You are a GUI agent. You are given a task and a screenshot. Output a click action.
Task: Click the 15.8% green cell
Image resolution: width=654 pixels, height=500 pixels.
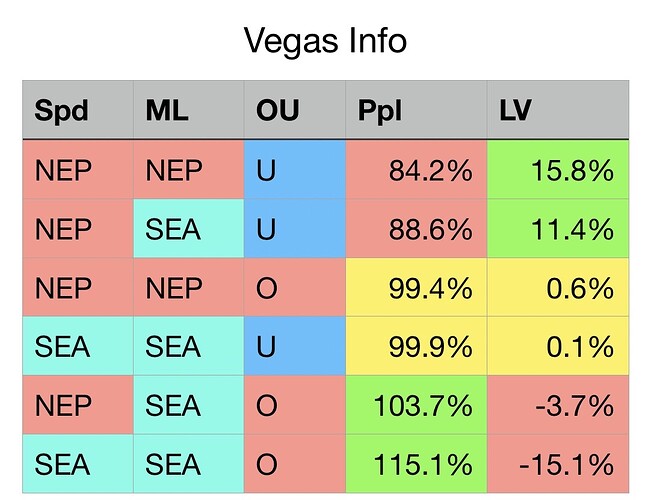[557, 169]
